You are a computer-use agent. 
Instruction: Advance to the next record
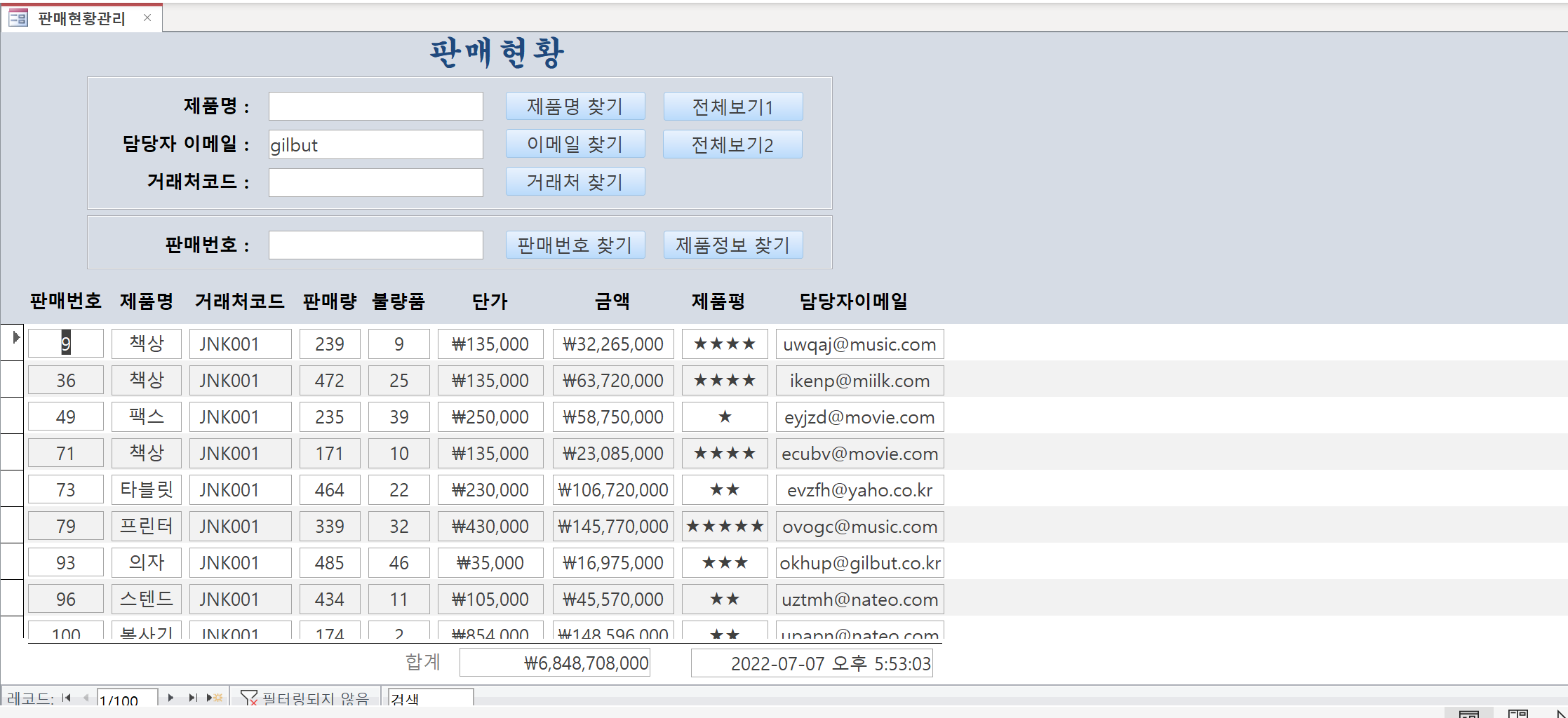point(170,698)
